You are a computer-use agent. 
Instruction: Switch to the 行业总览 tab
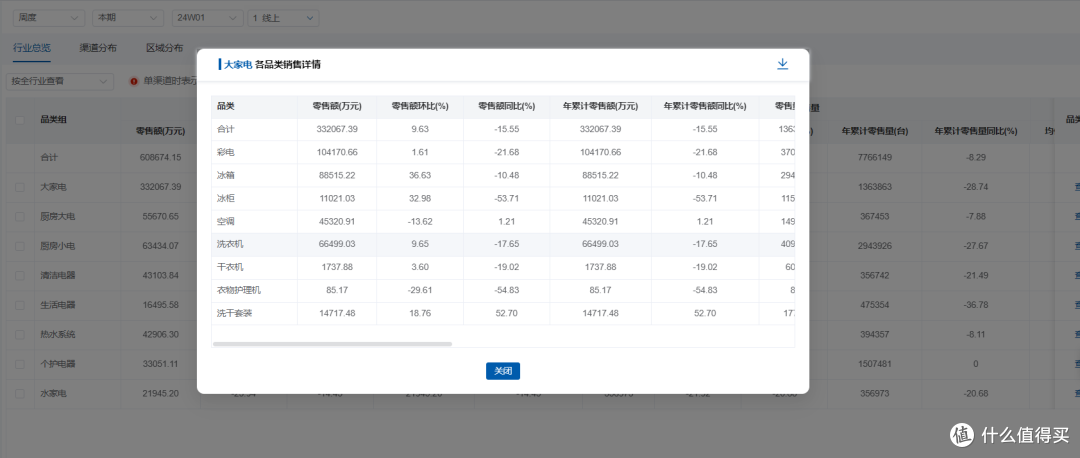32,48
